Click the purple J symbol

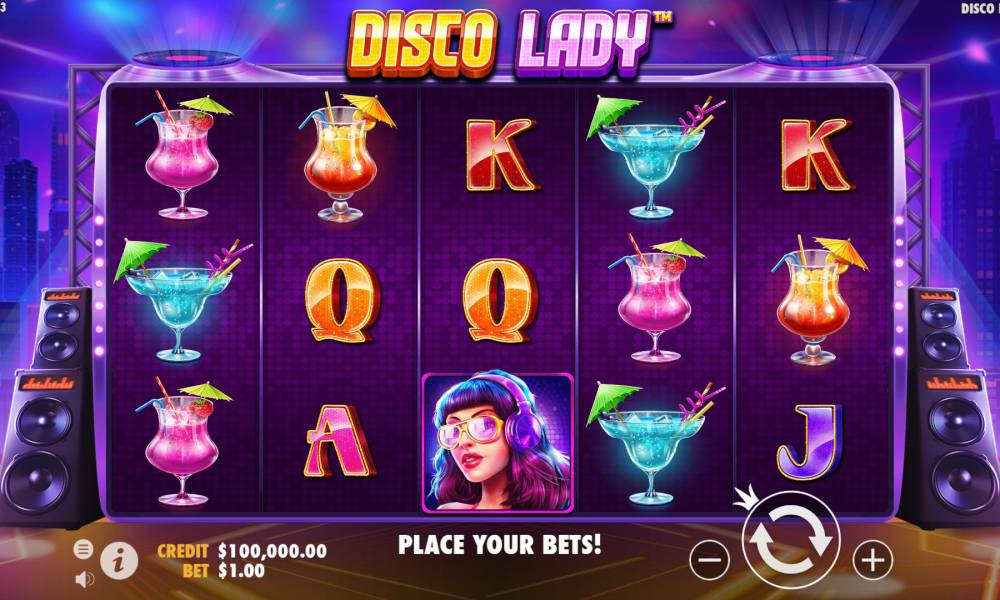pos(810,441)
